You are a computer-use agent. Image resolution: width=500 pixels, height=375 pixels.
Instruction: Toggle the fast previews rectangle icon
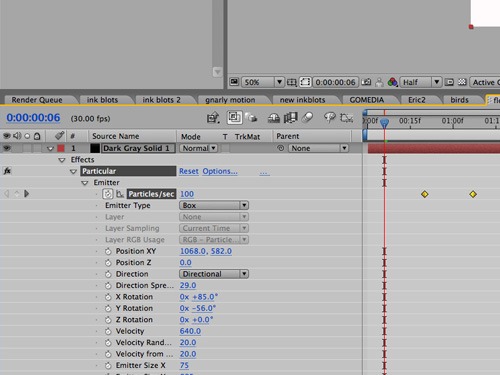point(449,82)
